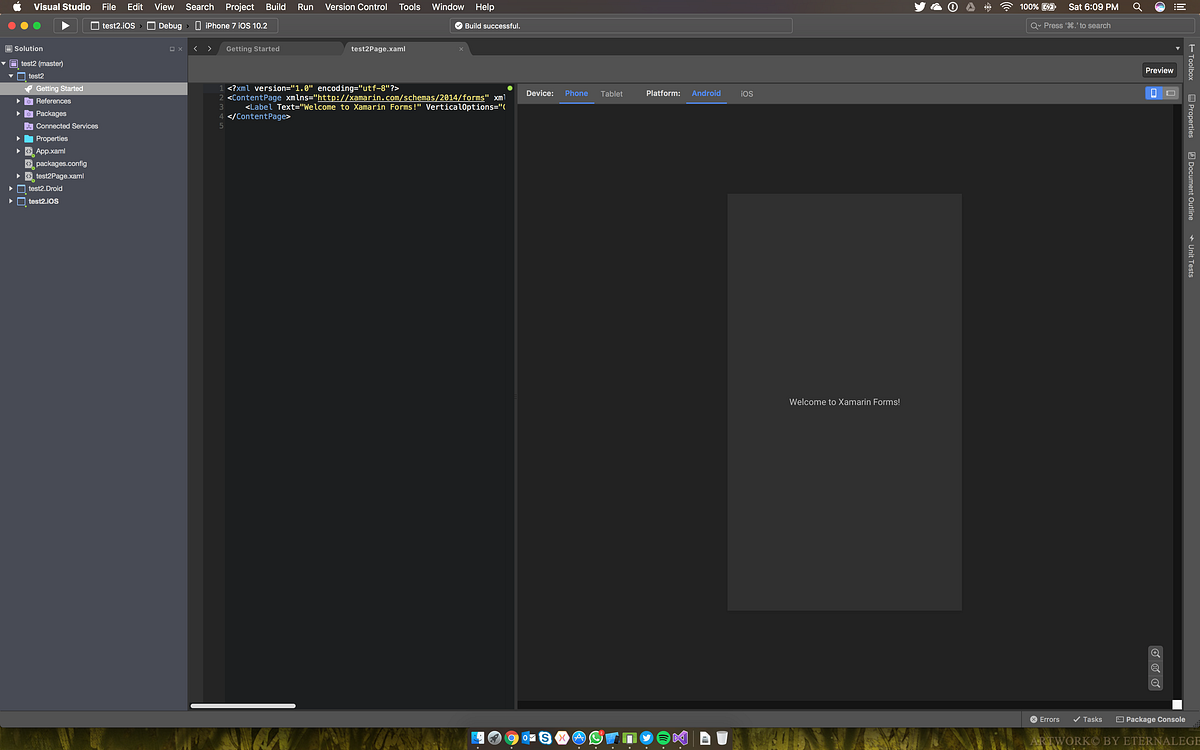Open the Errors pad
This screenshot has width=1200, height=750.
[x=1043, y=719]
